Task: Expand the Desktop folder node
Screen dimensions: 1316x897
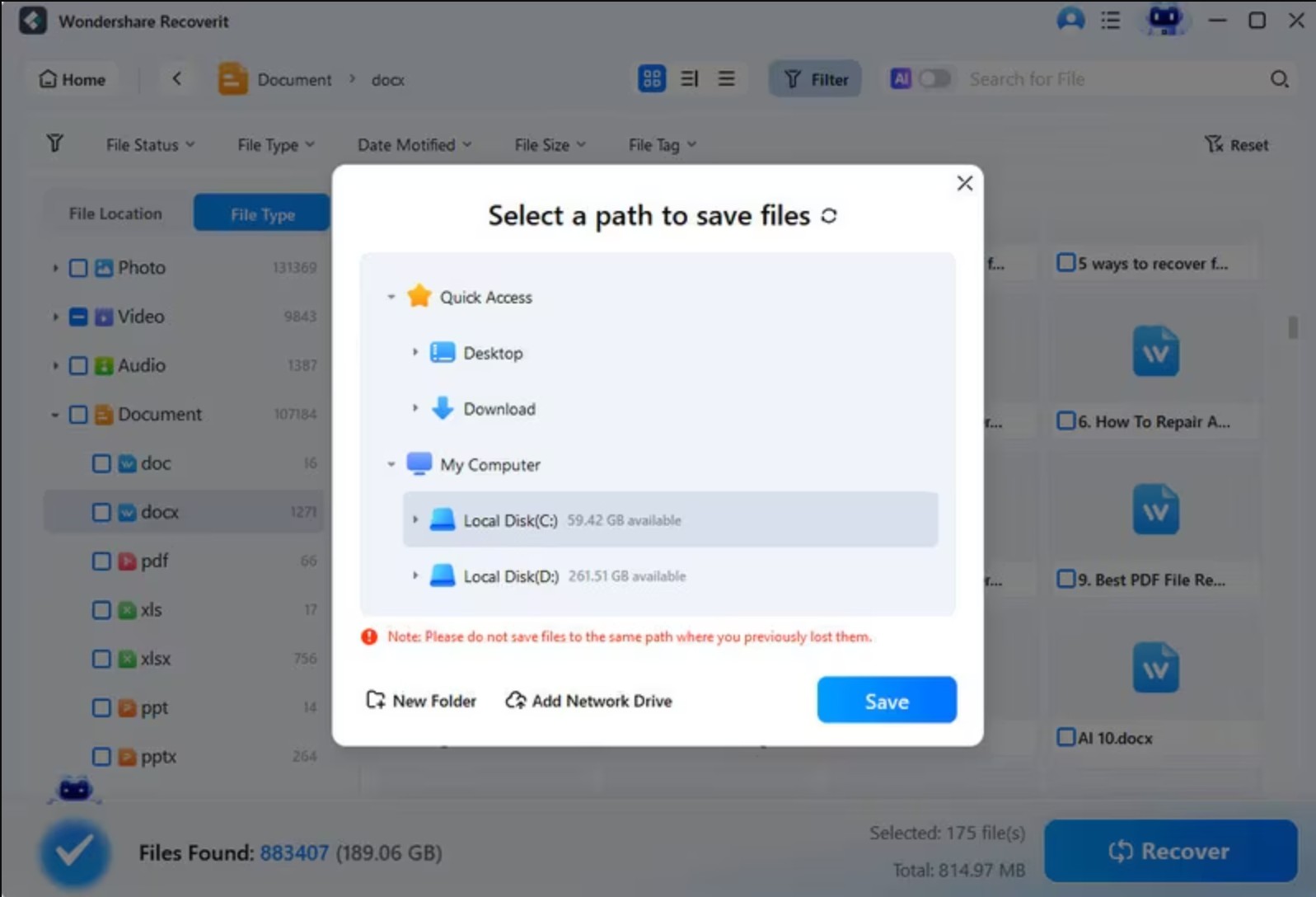Action: (415, 352)
